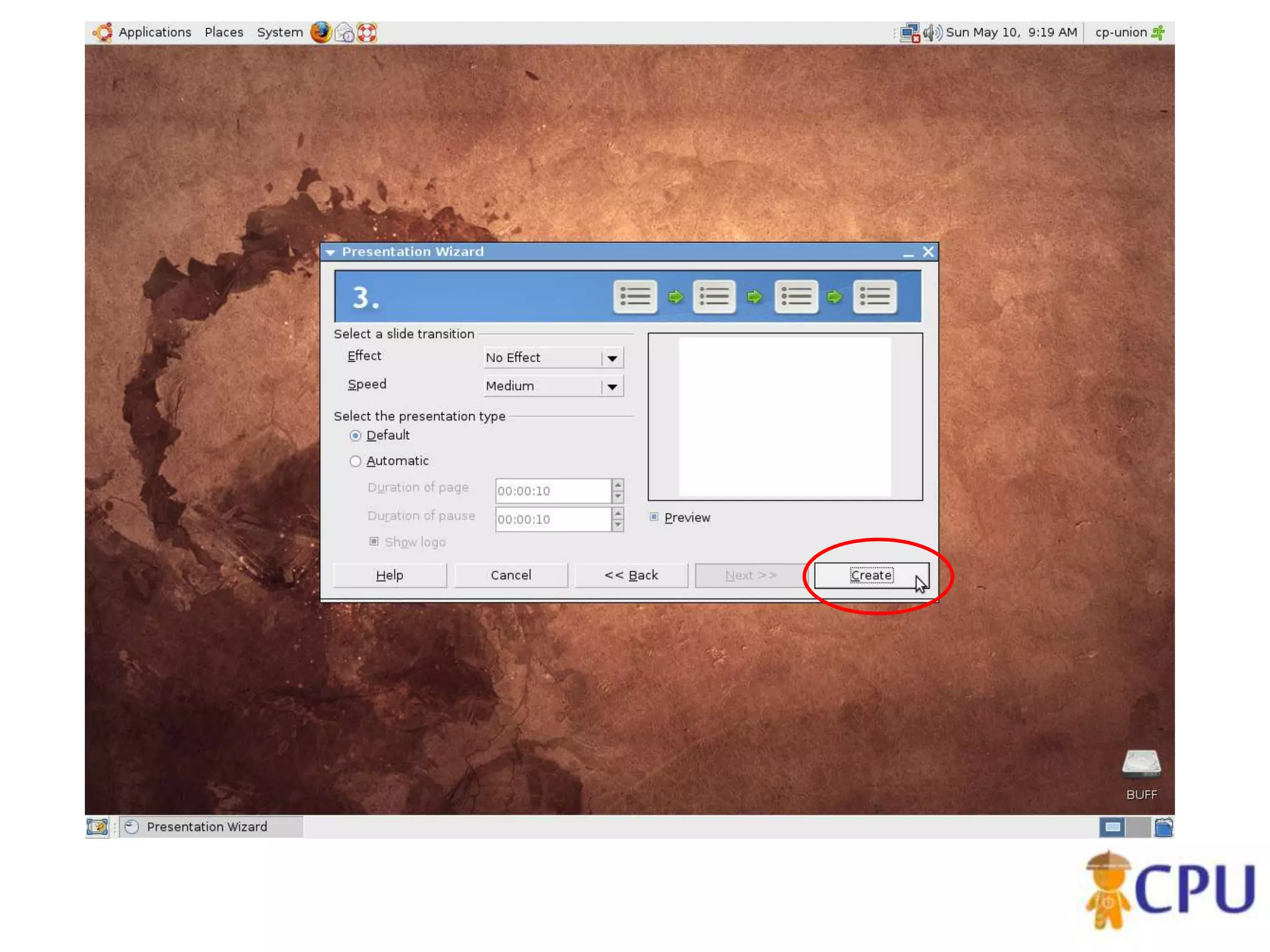This screenshot has height=952, width=1270.
Task: Click the Presentation Wizard taskbar entry
Action: pos(207,827)
